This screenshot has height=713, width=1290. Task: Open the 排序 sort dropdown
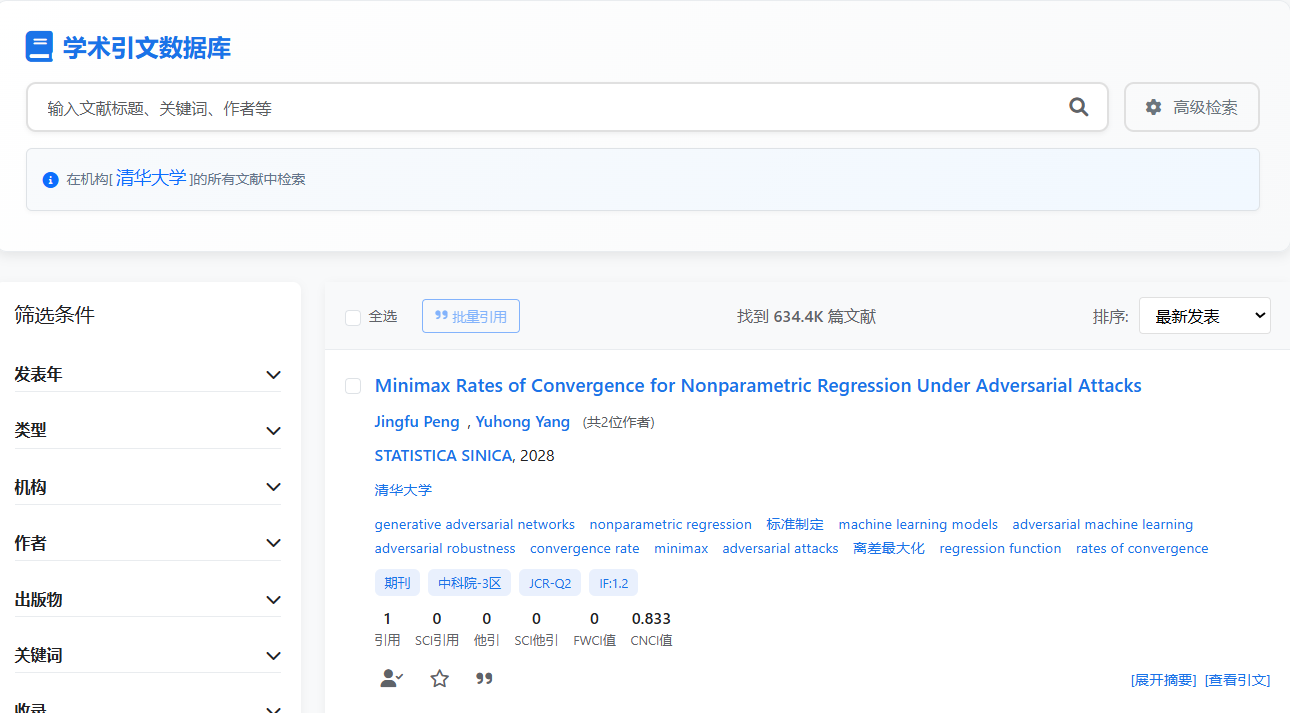[x=1204, y=316]
